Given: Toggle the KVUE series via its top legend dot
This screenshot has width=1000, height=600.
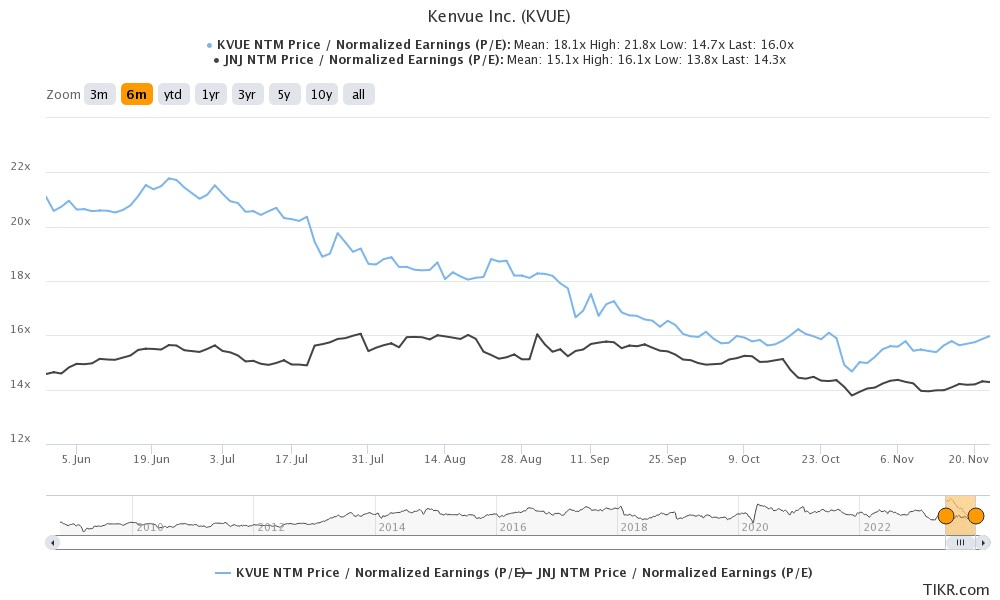Looking at the screenshot, I should pyautogui.click(x=209, y=44).
